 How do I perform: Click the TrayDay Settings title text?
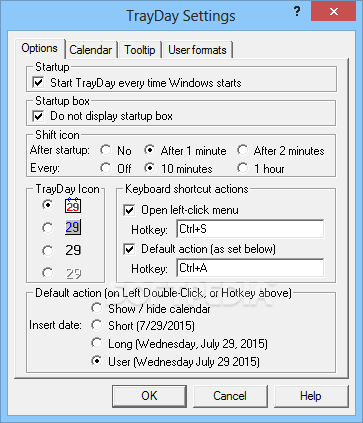[181, 16]
